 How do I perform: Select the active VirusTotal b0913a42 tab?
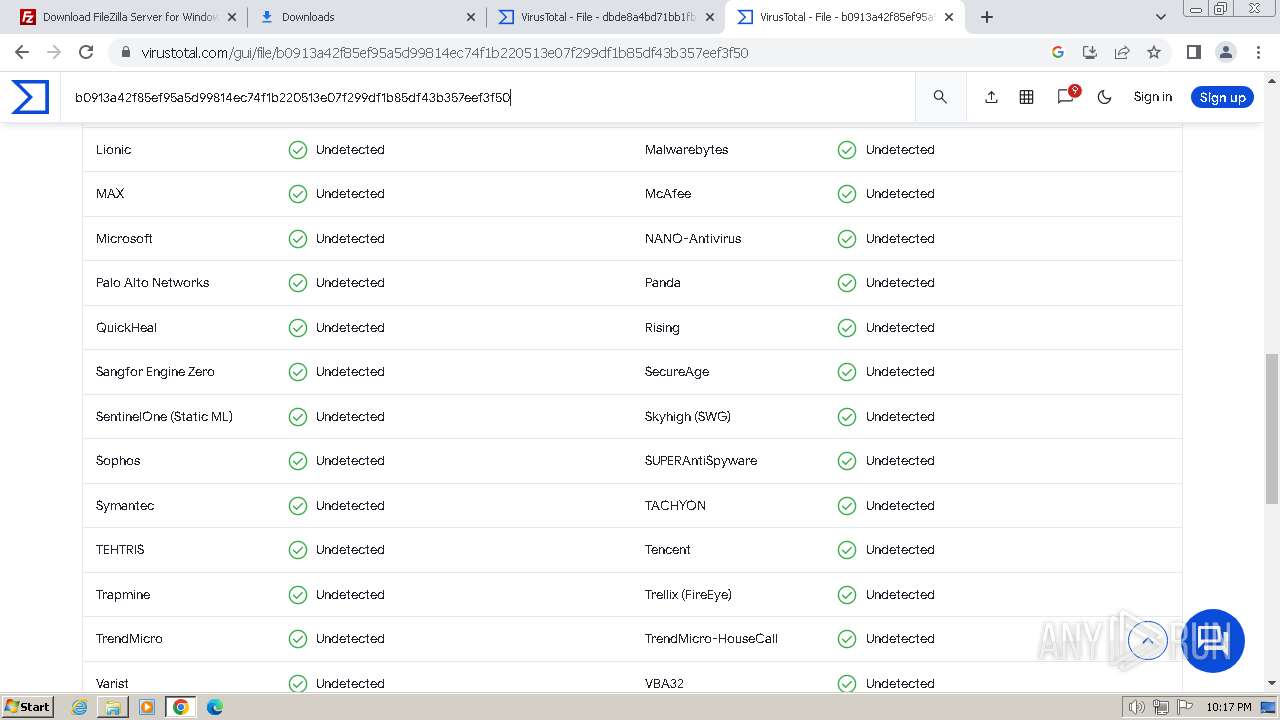[x=845, y=17]
